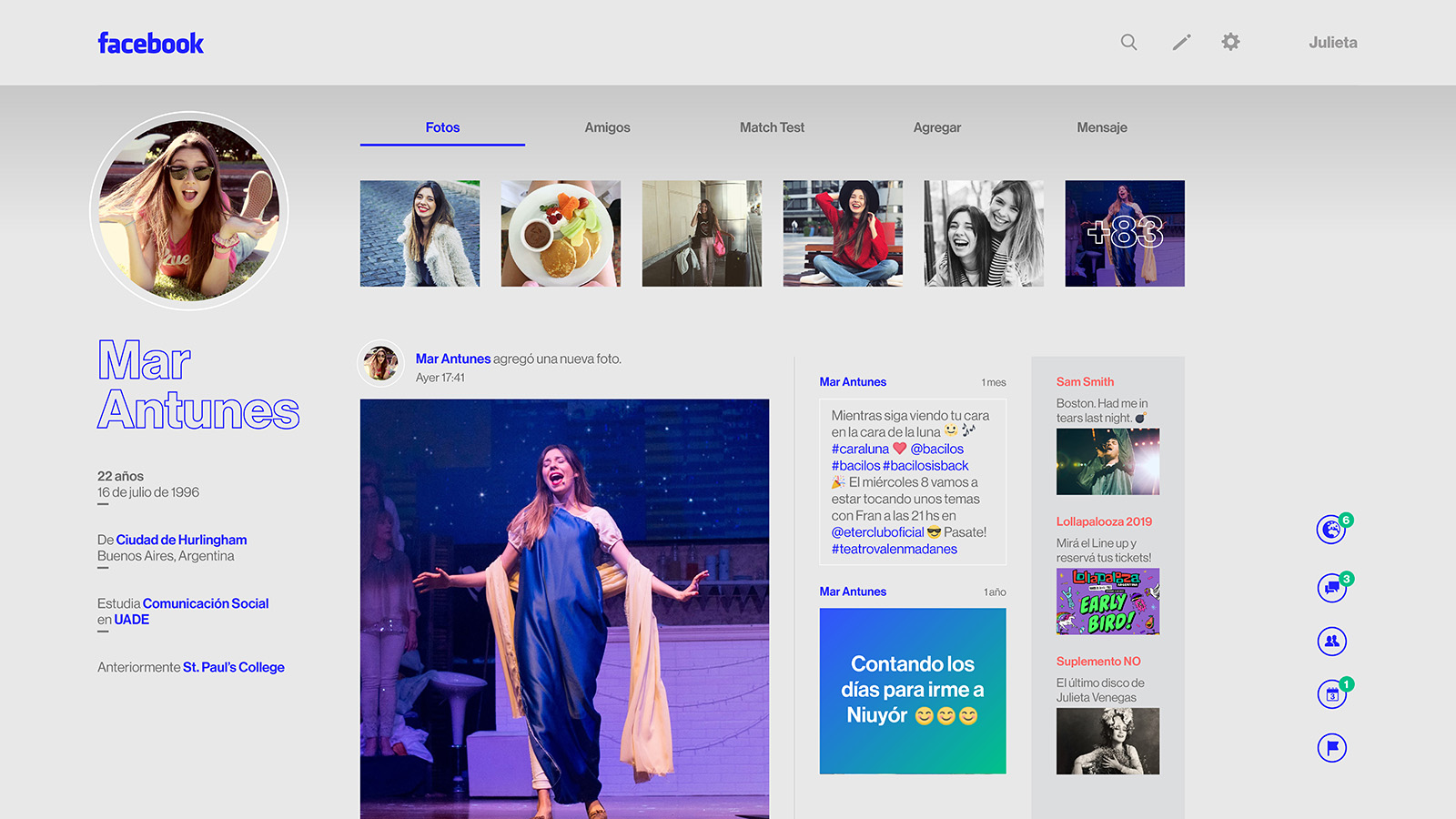
Task: Click the friends people icon
Action: (1331, 641)
